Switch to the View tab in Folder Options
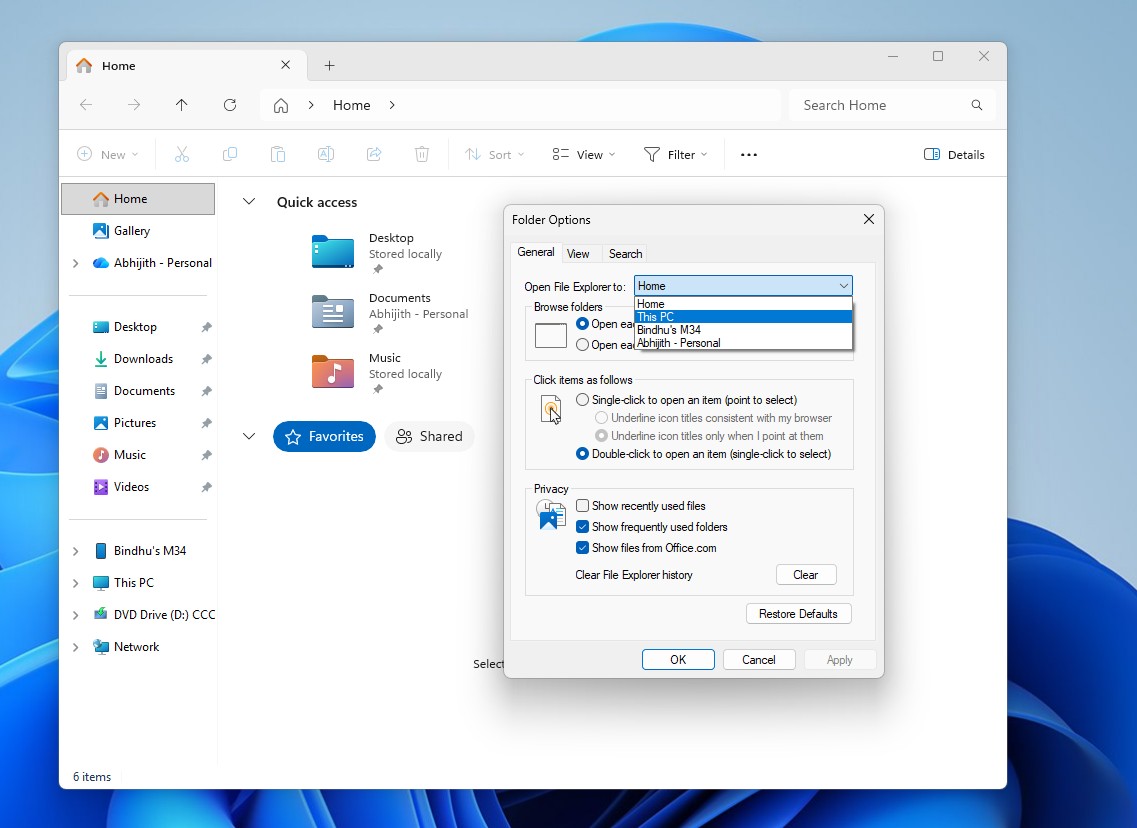 (578, 254)
